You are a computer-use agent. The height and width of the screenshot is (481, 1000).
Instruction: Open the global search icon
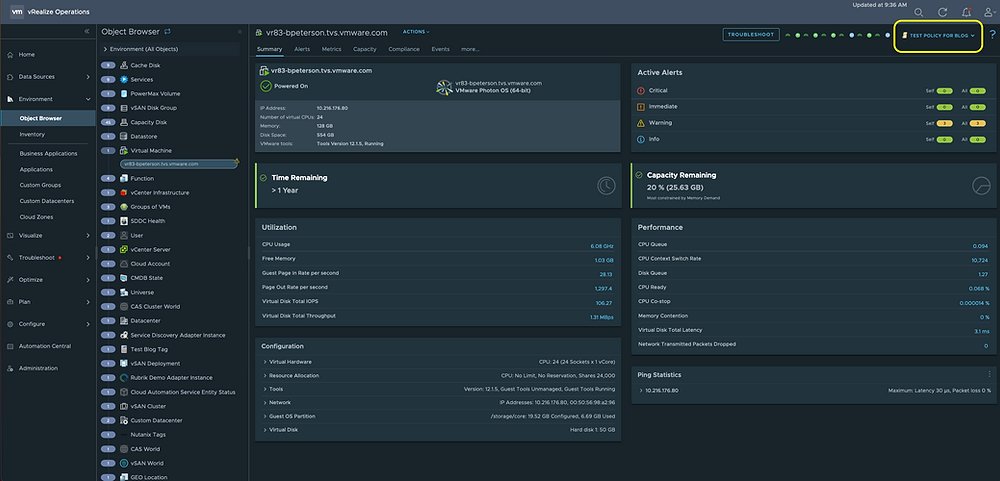pos(918,11)
